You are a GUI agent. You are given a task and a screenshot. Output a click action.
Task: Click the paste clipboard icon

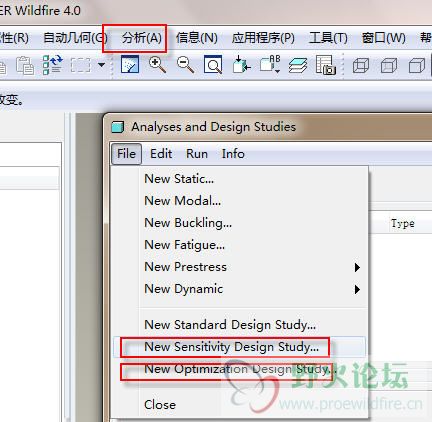[25, 65]
